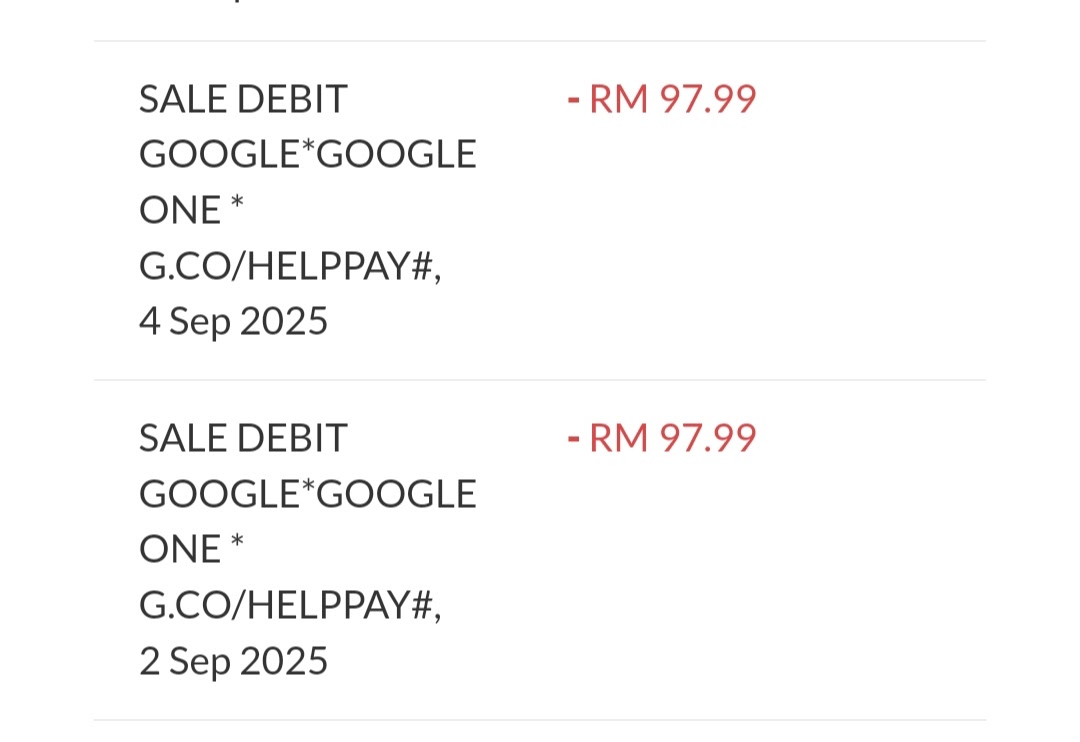Tap G.CO/HELPPAY# reference in second transaction
1080x742 pixels.
click(290, 605)
